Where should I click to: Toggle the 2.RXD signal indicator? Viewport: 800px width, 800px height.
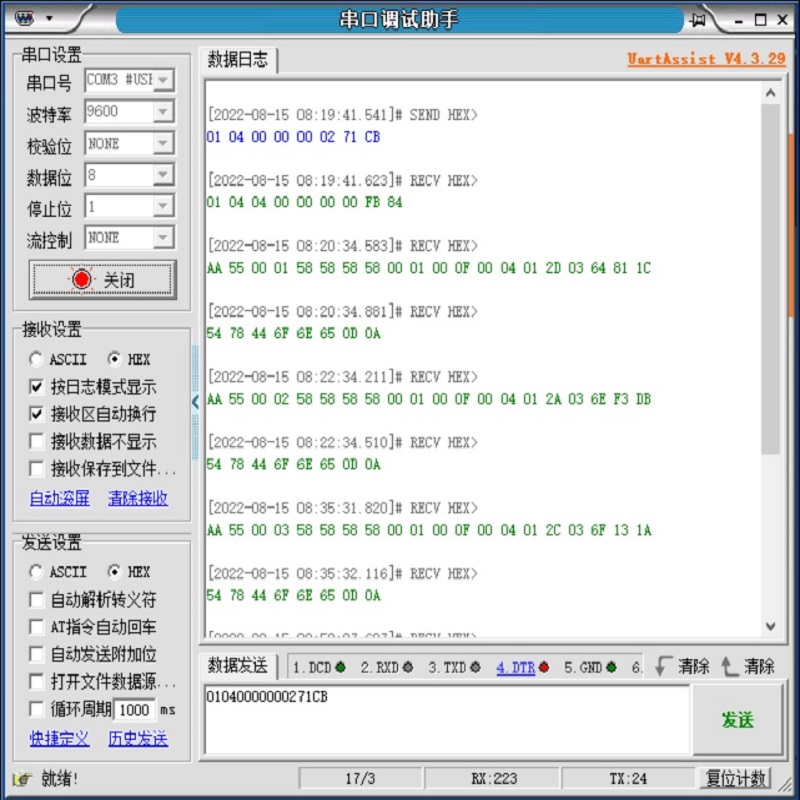(408, 667)
